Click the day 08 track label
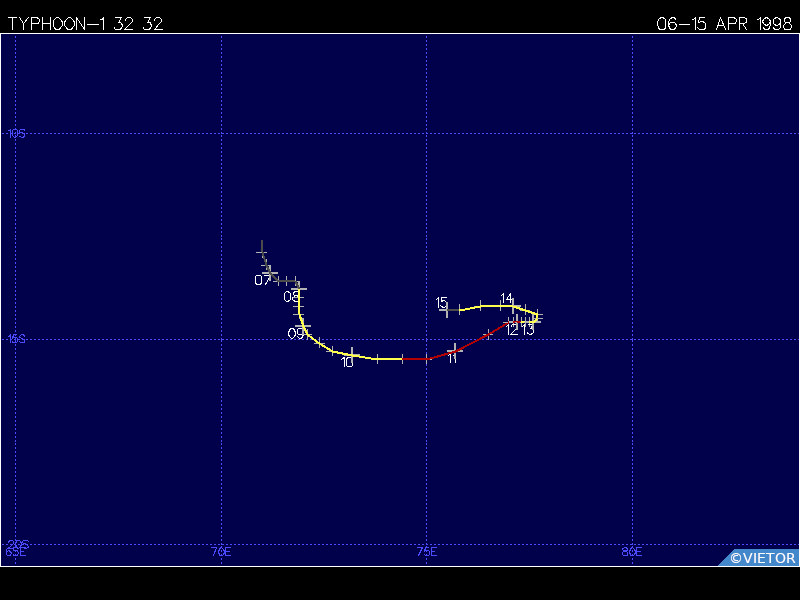 tap(291, 297)
